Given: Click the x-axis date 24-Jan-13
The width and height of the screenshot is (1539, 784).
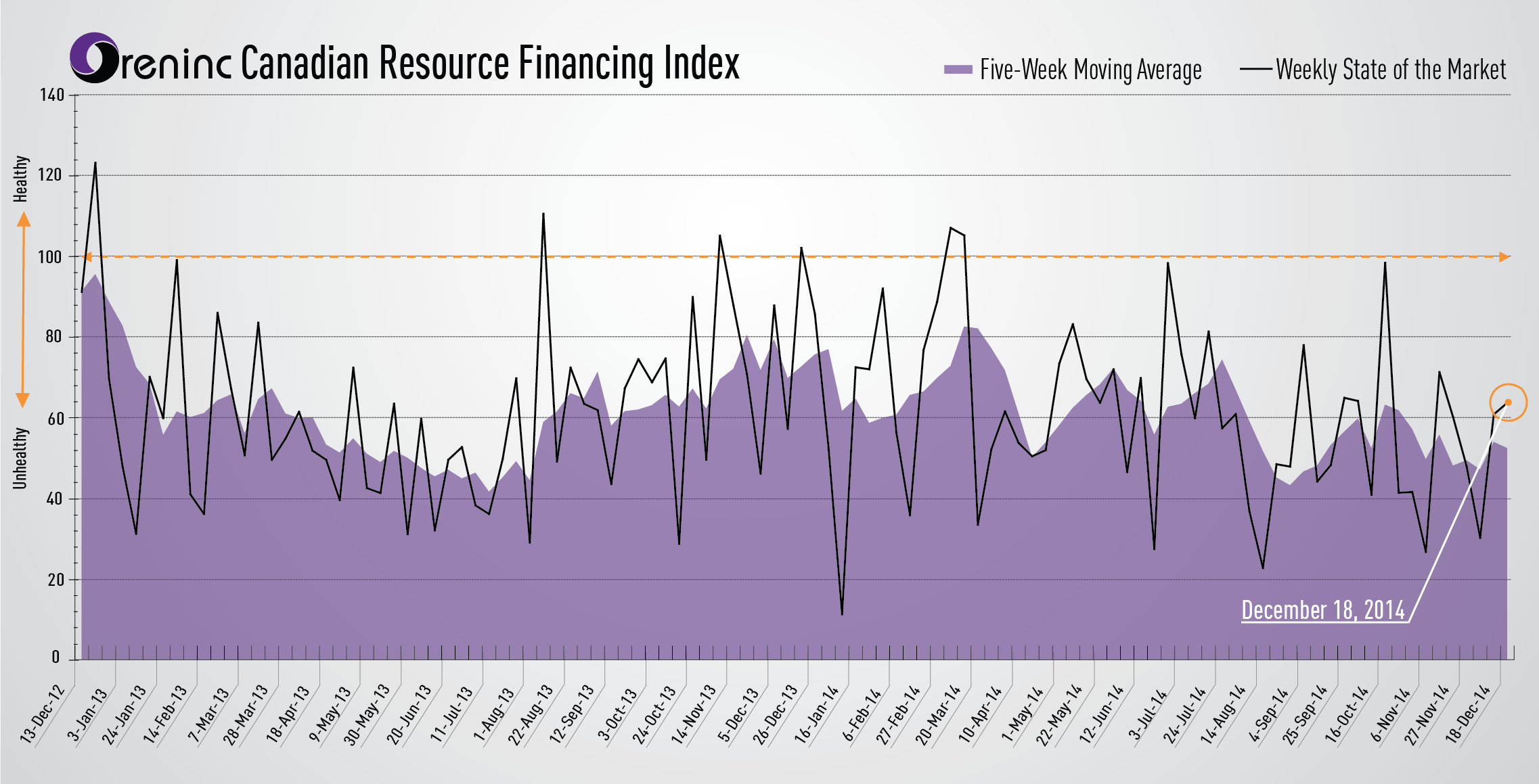Looking at the screenshot, I should (x=124, y=714).
